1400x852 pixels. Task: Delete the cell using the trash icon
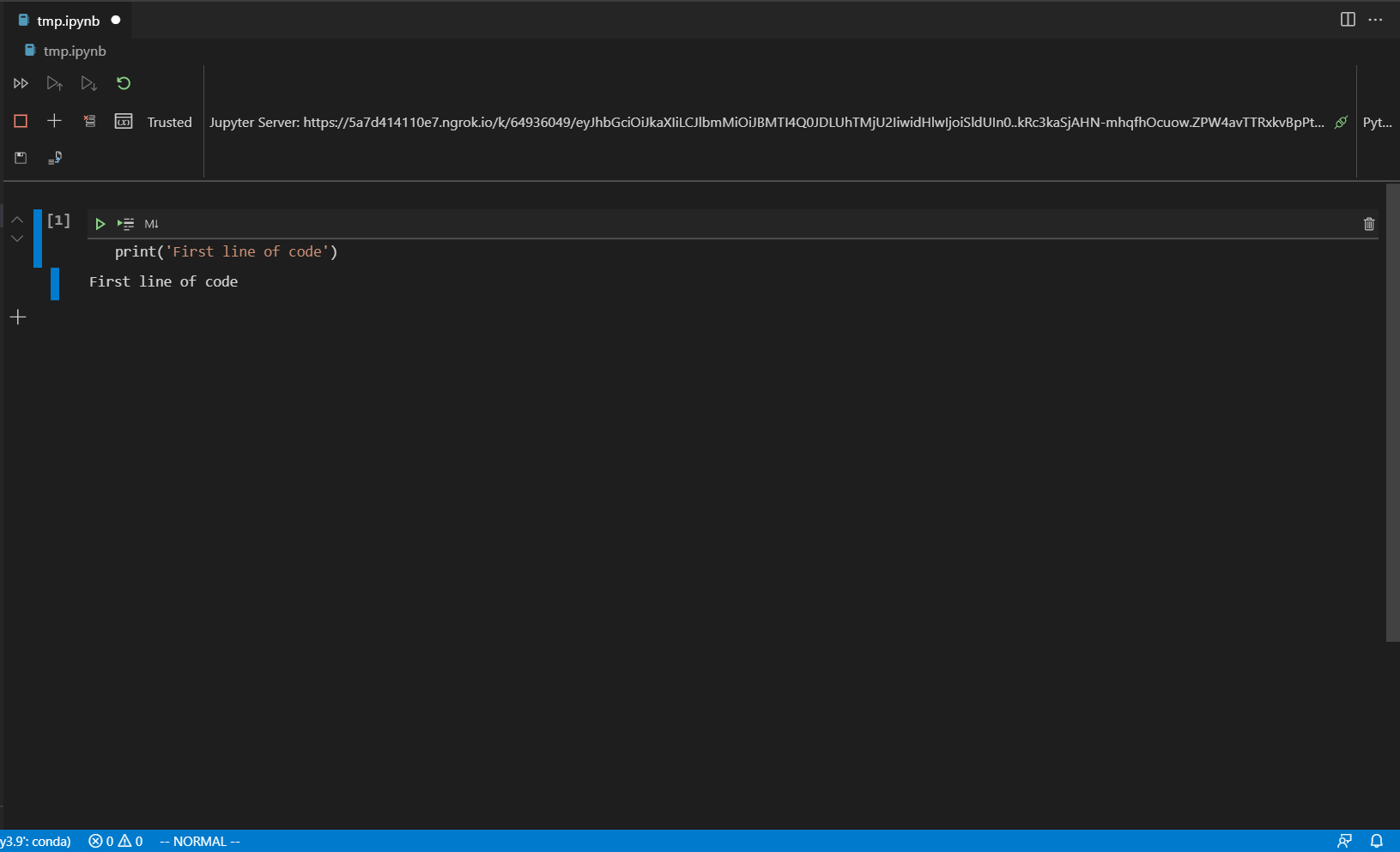(1368, 224)
